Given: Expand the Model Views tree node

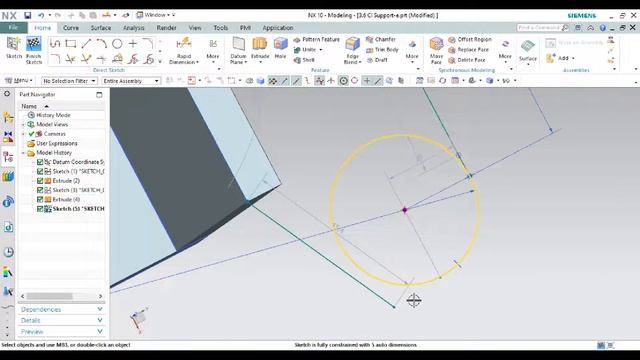Looking at the screenshot, I should 23,125.
